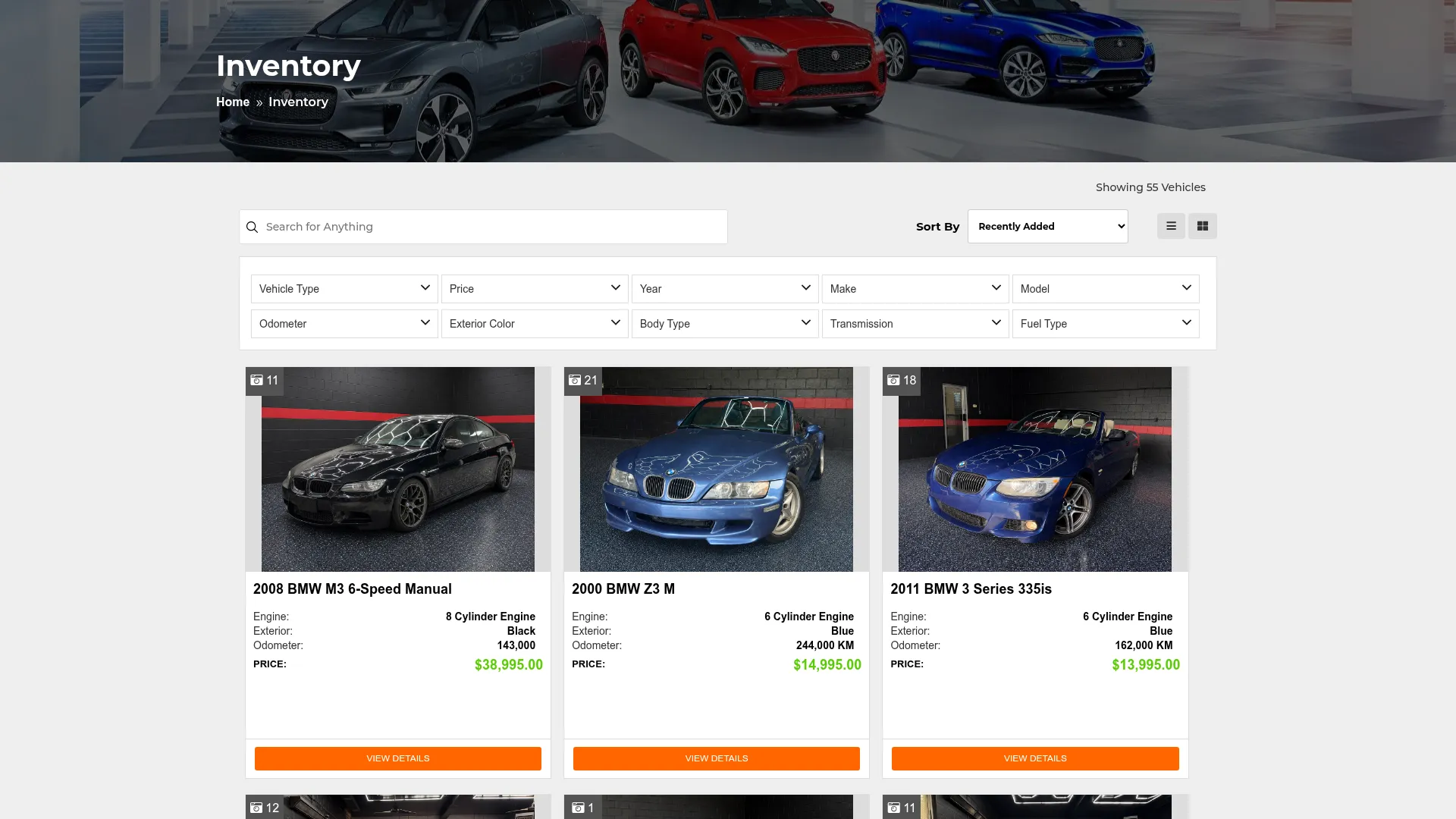This screenshot has height=819, width=1456.
Task: Open the 2000 BMW Z3 M title
Action: [623, 589]
